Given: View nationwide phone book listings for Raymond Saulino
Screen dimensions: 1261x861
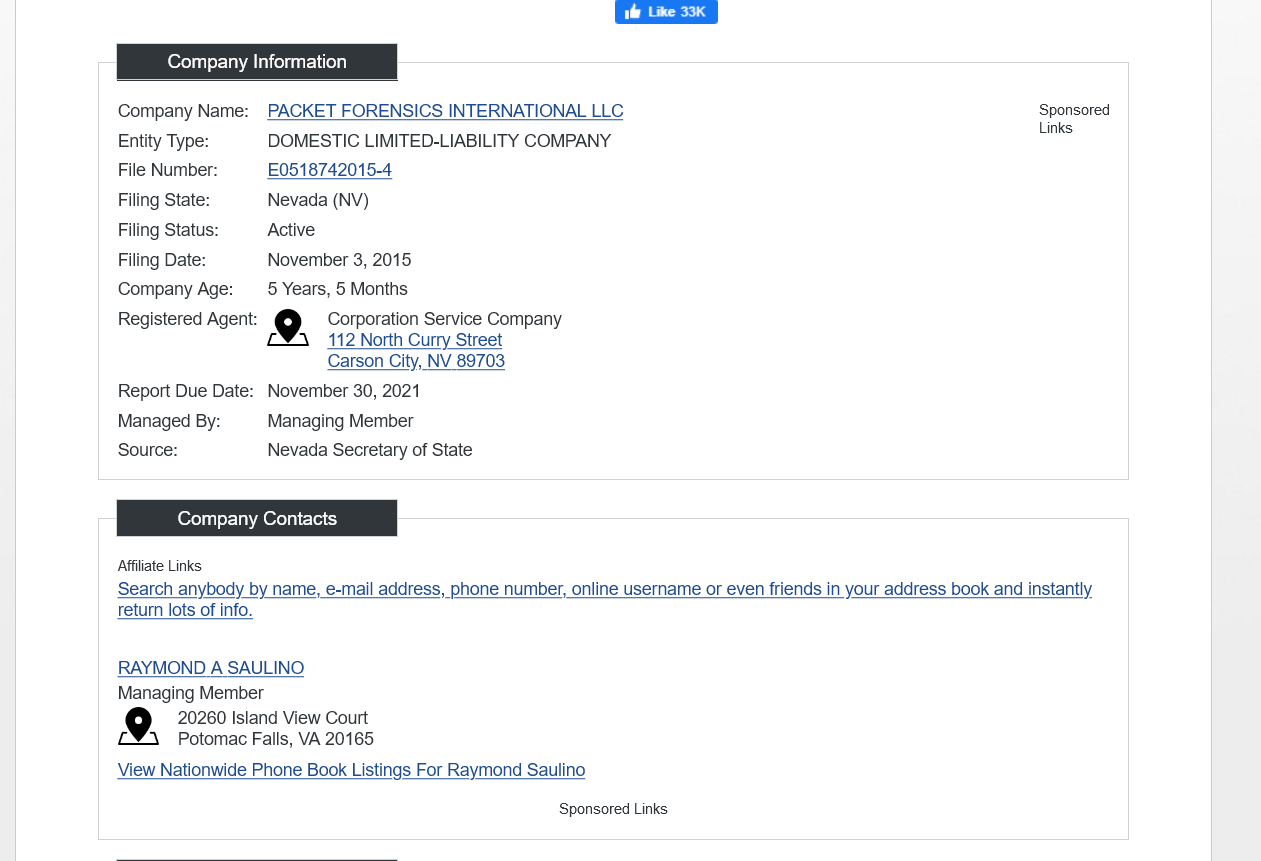Looking at the screenshot, I should click(351, 770).
